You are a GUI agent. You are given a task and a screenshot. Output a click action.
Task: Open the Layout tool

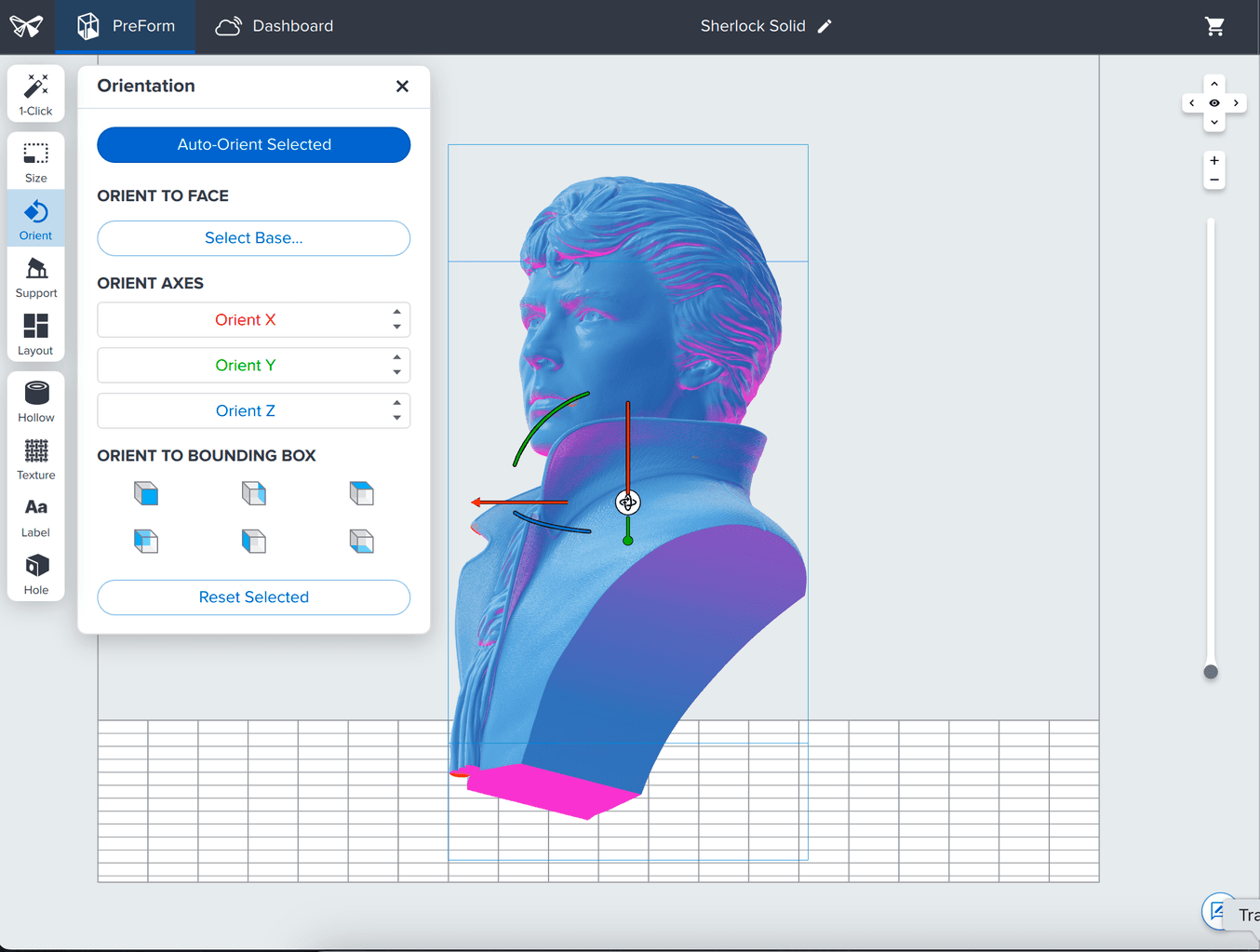pos(35,334)
